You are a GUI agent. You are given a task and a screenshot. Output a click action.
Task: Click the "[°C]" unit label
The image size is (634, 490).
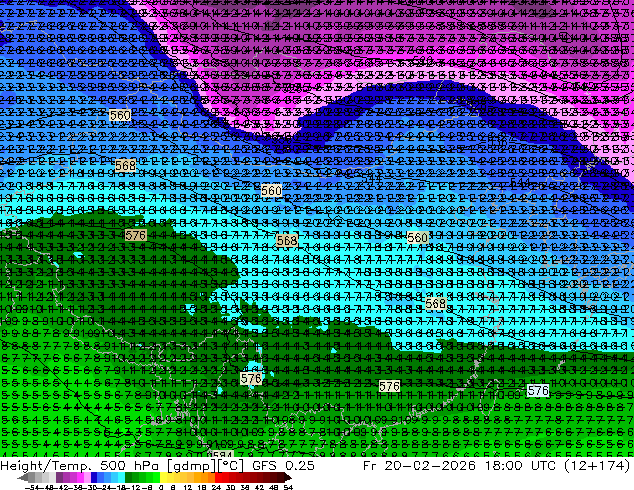point(230,465)
